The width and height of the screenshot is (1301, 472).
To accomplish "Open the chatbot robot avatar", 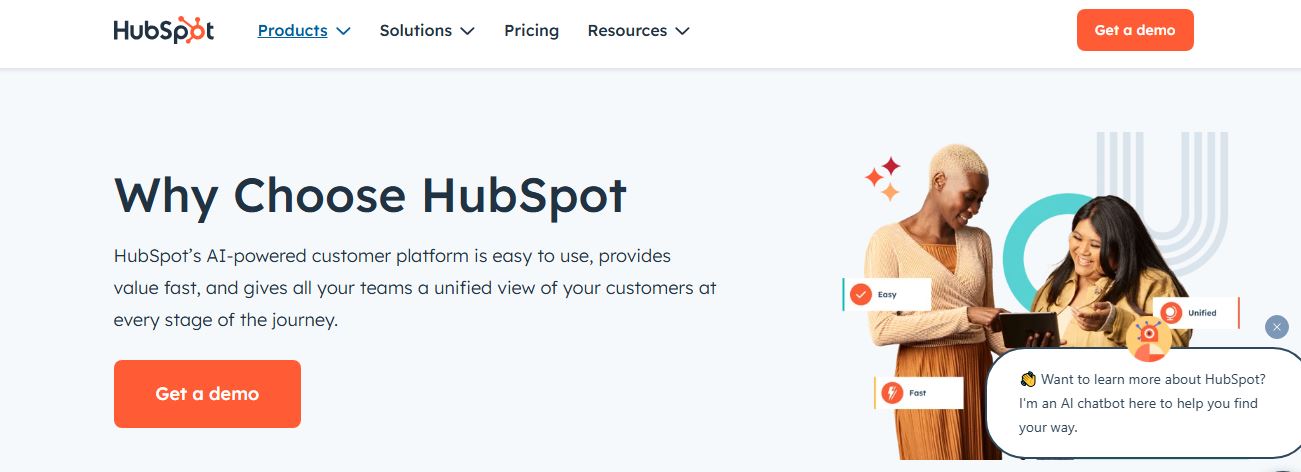I will click(1148, 338).
